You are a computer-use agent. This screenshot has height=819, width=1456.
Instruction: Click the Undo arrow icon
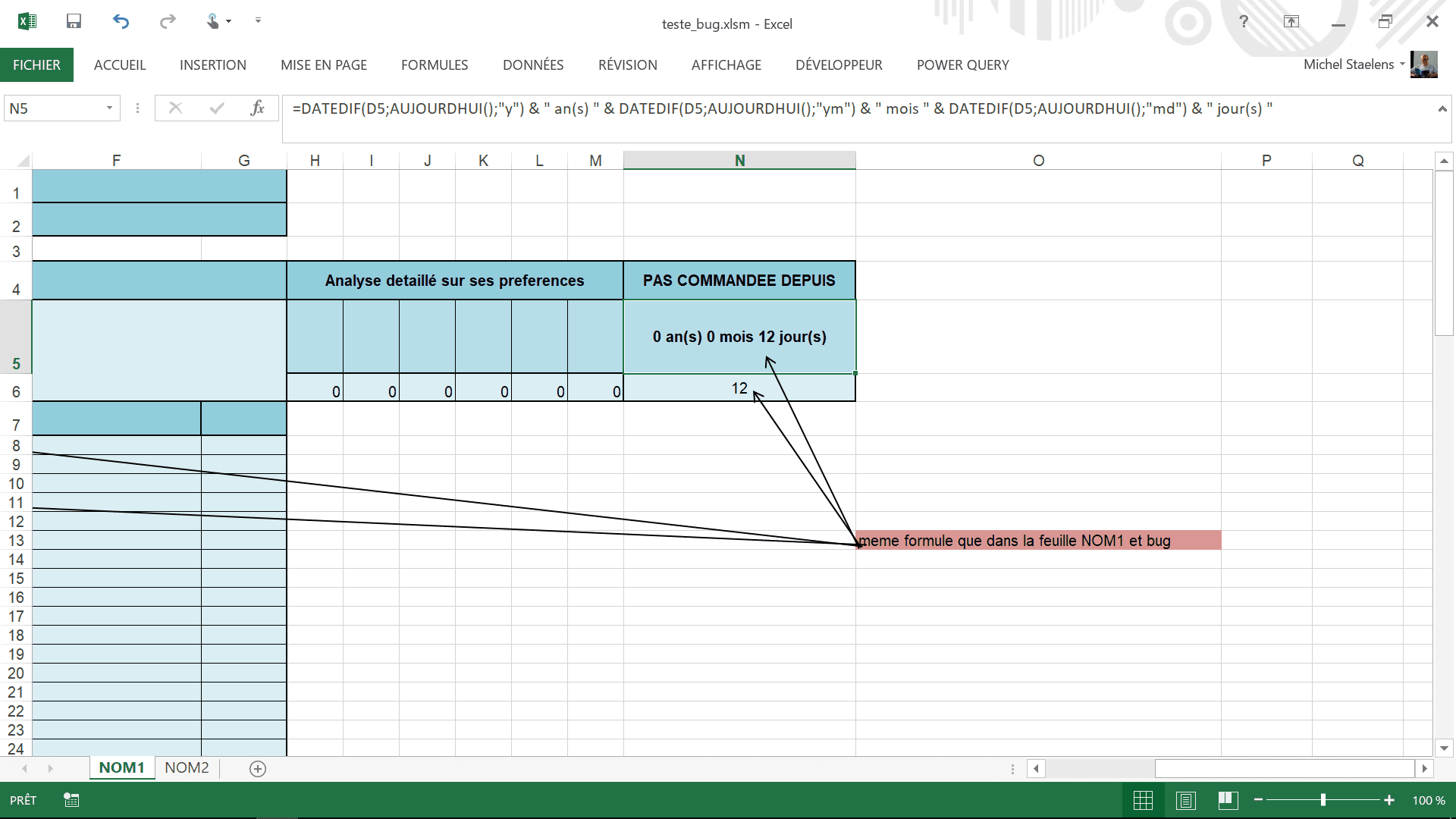click(x=121, y=21)
